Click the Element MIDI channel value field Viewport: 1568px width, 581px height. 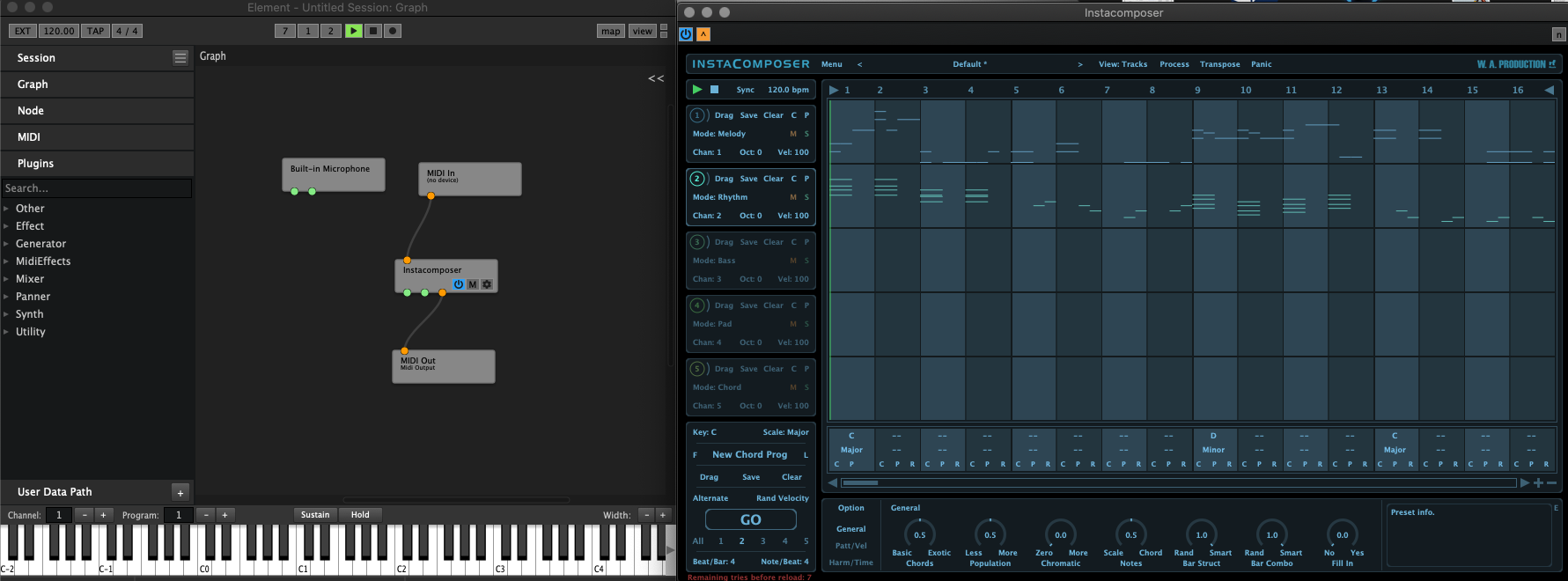(59, 515)
